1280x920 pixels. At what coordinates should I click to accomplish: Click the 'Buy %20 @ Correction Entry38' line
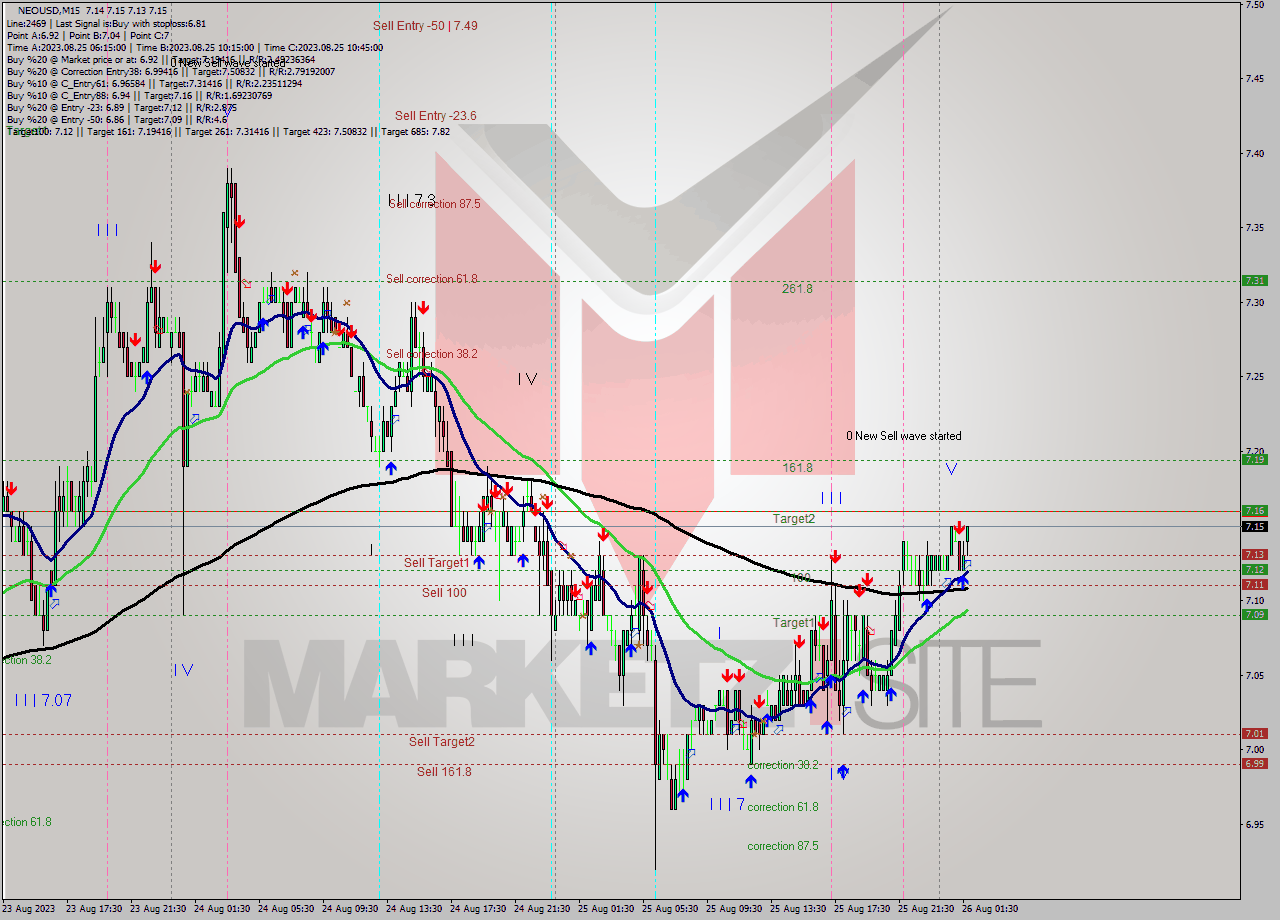[x=170, y=71]
